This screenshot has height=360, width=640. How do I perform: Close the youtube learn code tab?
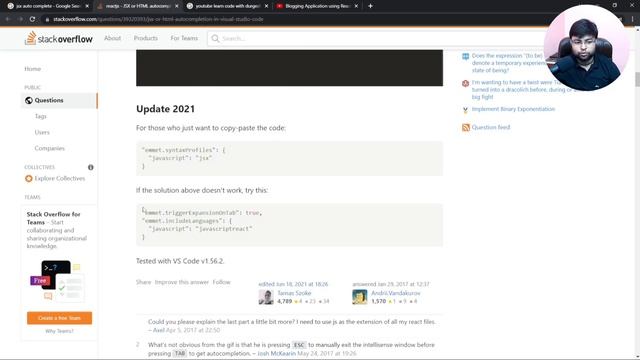pyautogui.click(x=267, y=6)
